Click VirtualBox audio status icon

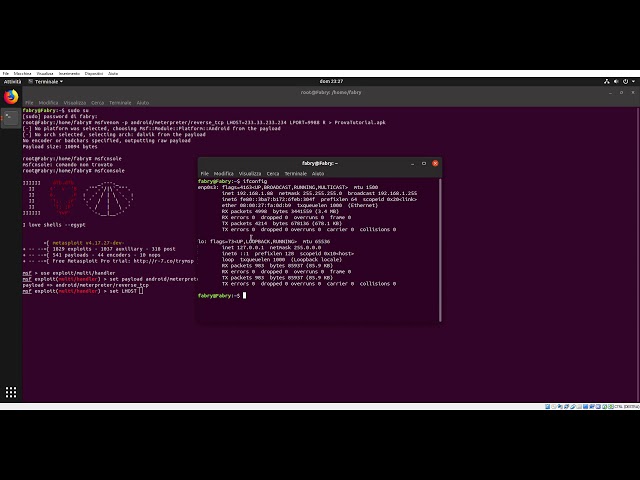pos(560,407)
